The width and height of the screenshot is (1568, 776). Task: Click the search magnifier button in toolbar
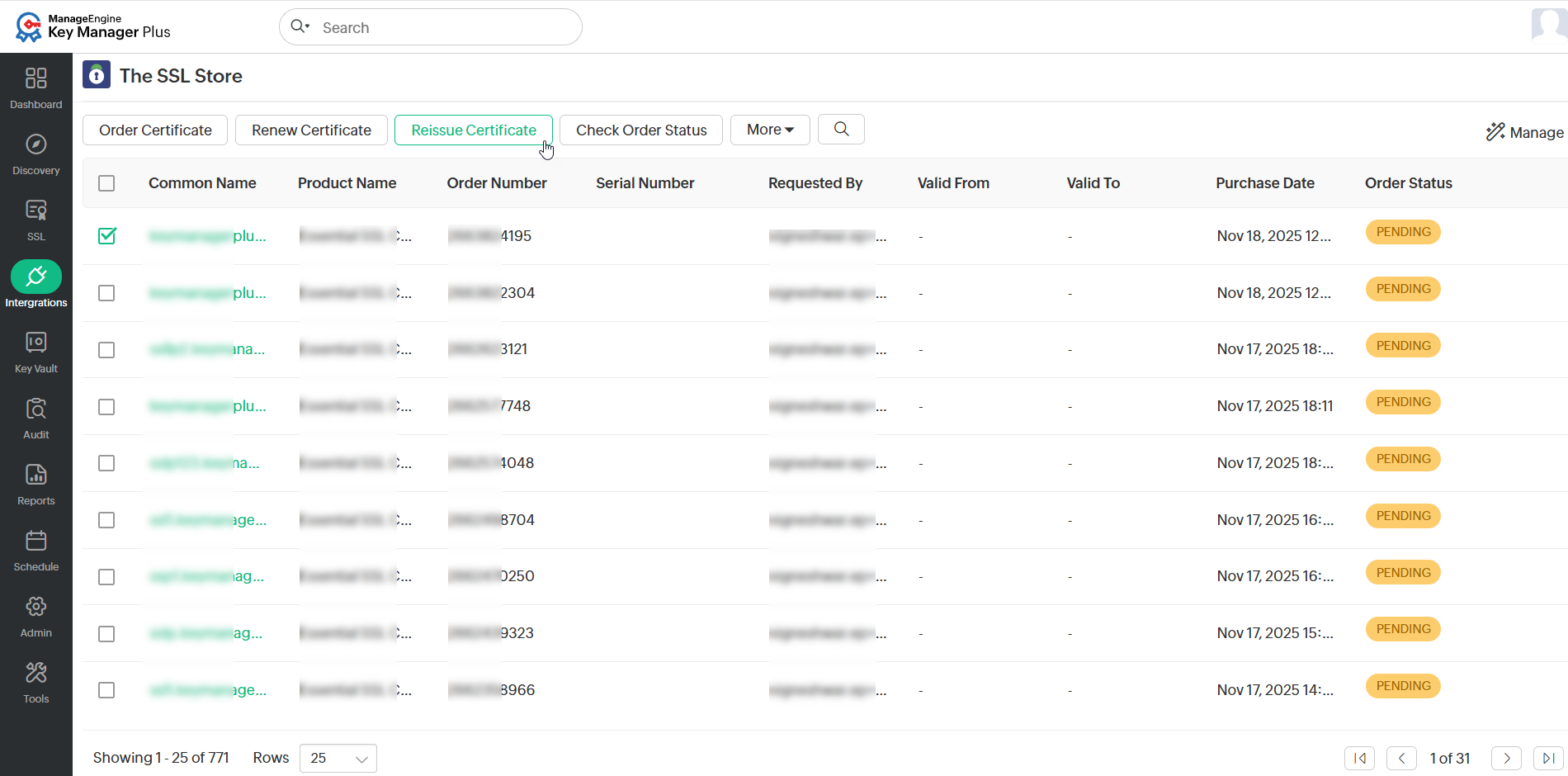[841, 130]
